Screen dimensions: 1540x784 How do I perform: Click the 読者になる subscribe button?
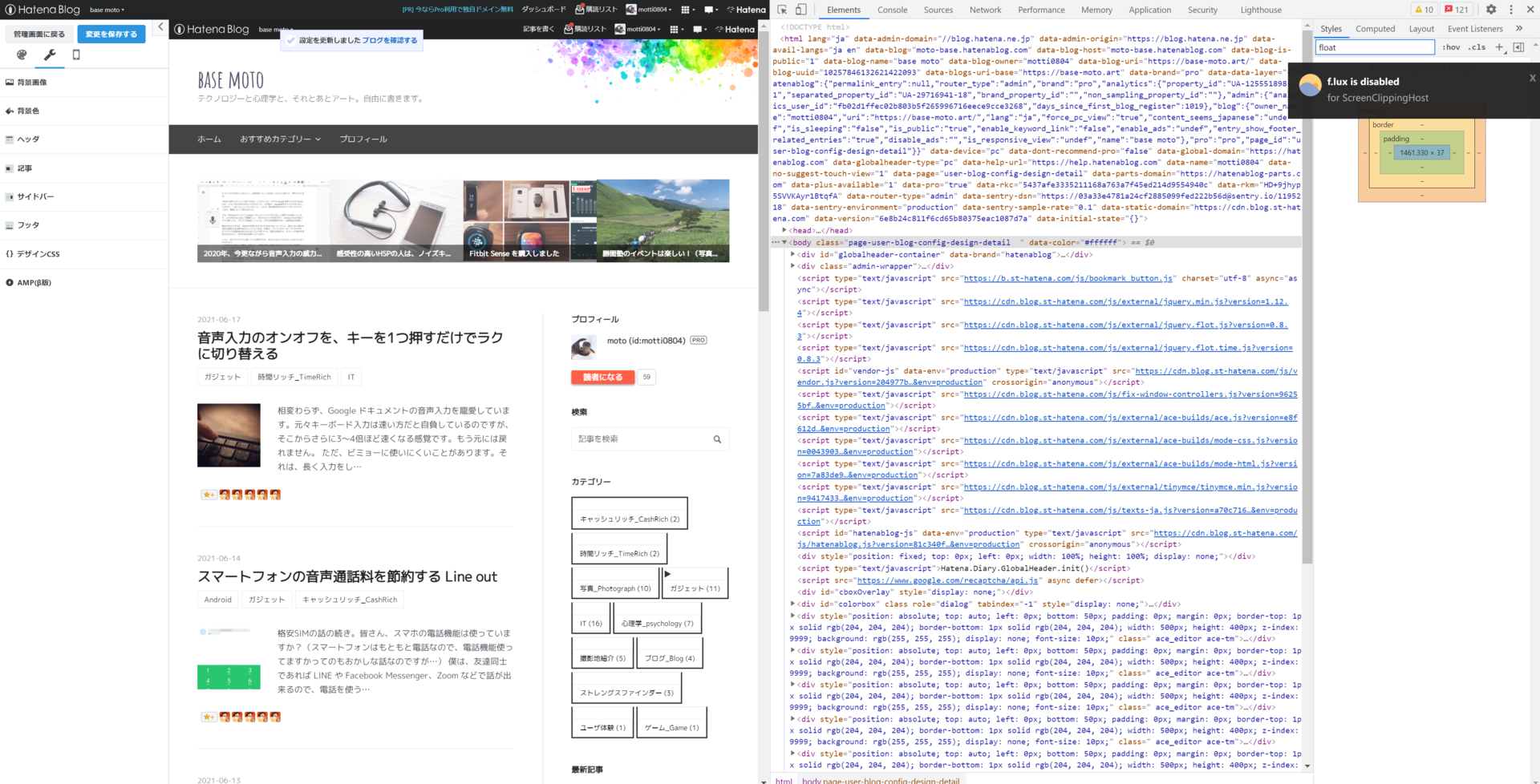click(x=602, y=377)
